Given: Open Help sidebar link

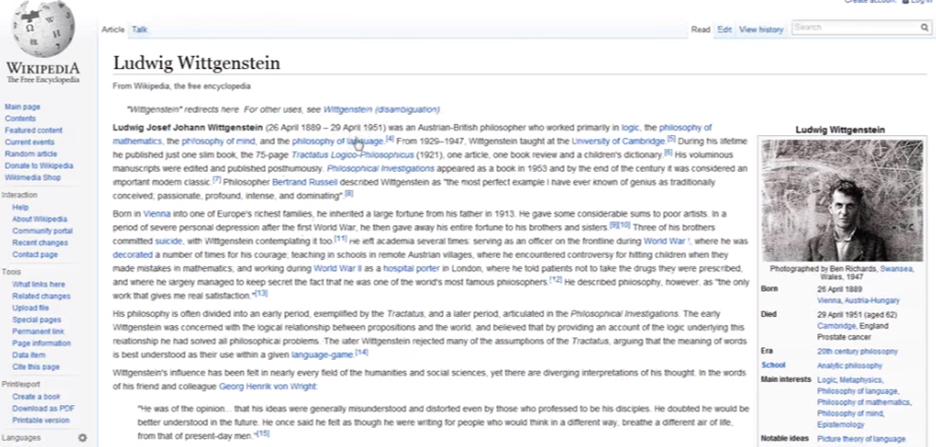Looking at the screenshot, I should coord(20,207).
